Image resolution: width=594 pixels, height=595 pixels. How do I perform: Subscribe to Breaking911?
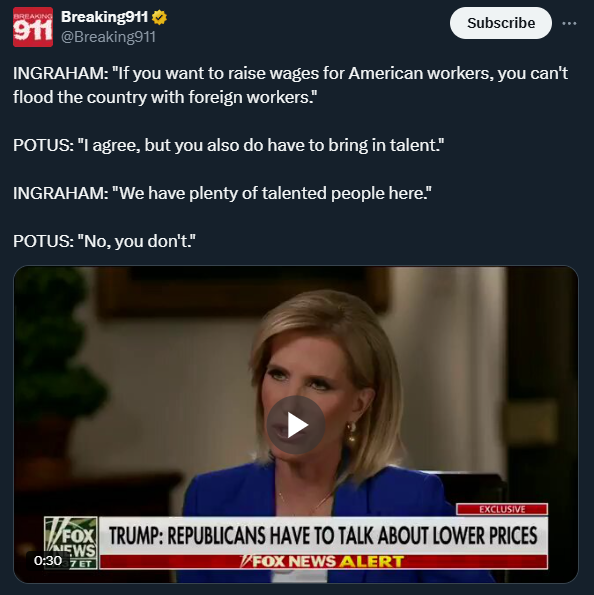(x=501, y=23)
